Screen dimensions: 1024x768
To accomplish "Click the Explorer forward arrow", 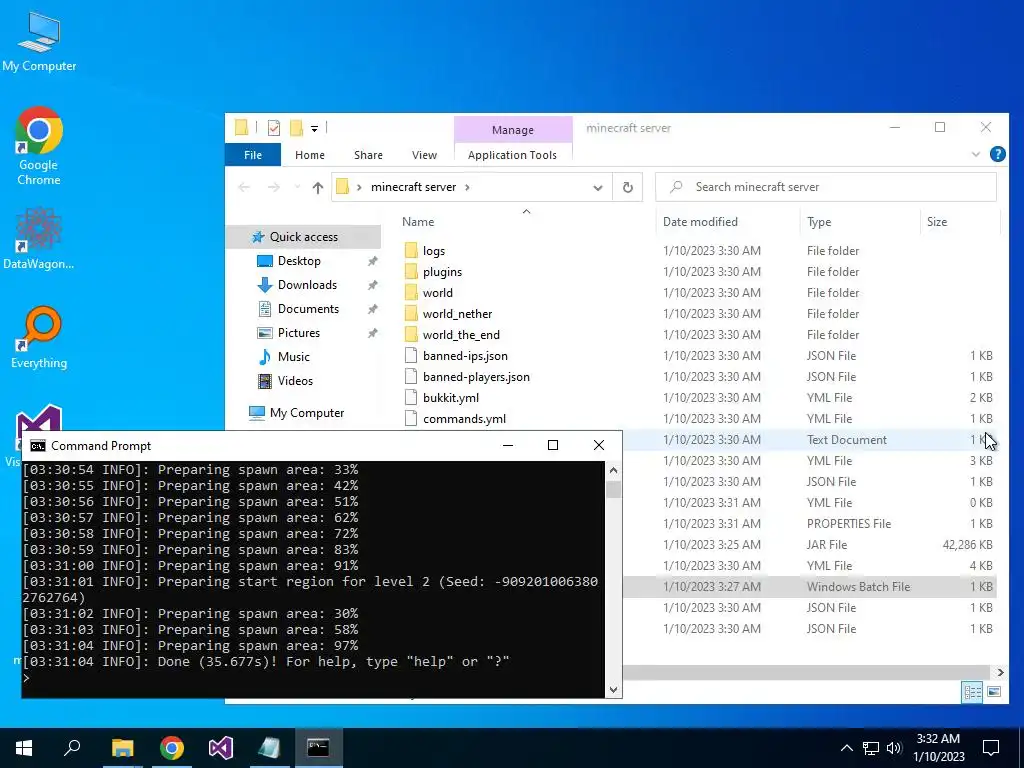I will point(274,187).
